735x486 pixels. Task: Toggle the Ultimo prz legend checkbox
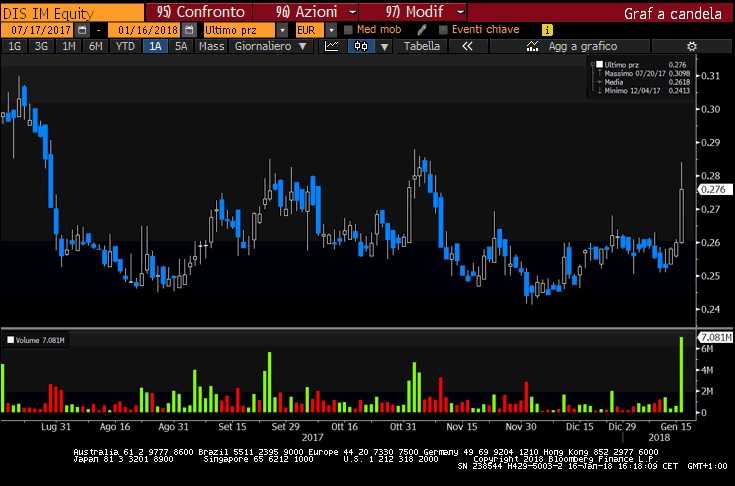(x=599, y=65)
